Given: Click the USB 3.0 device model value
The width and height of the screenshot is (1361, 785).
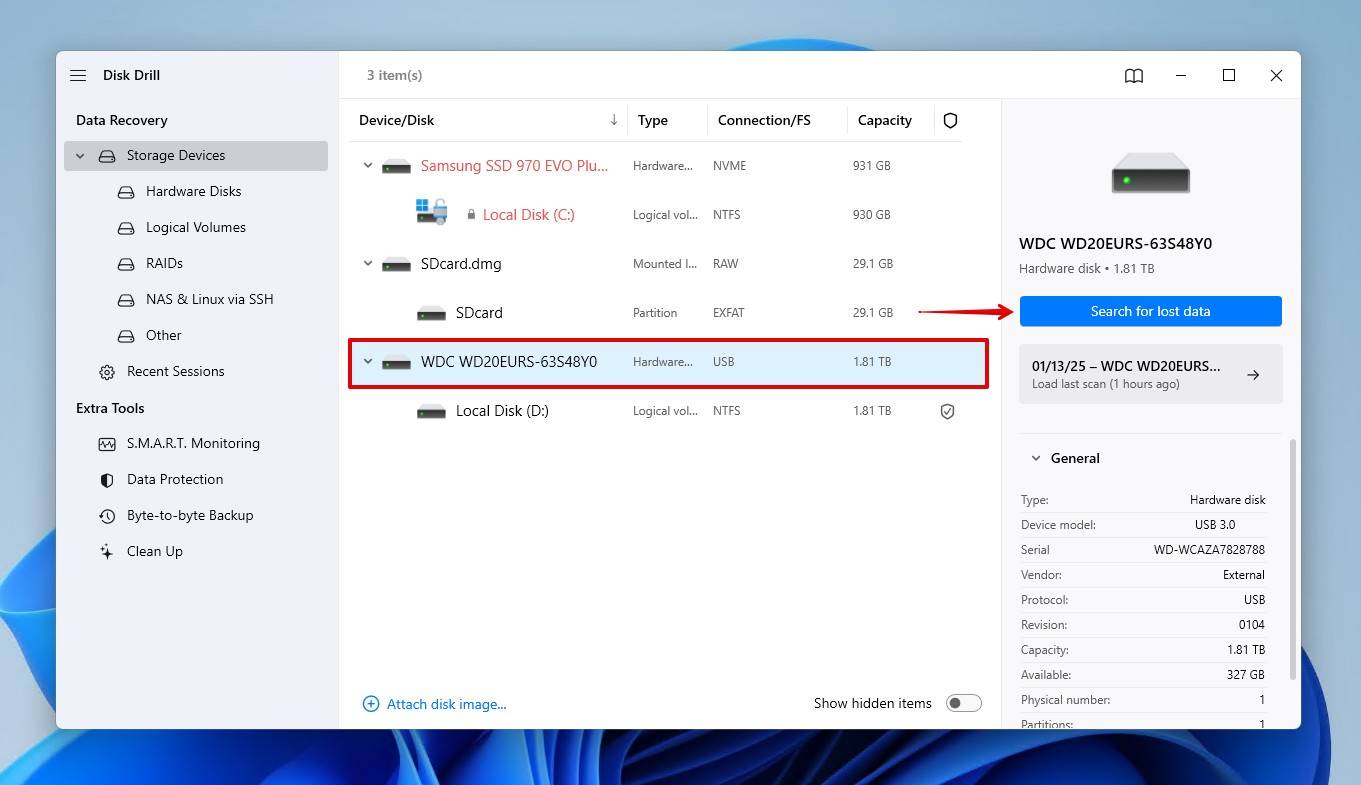Looking at the screenshot, I should pyautogui.click(x=1214, y=525).
